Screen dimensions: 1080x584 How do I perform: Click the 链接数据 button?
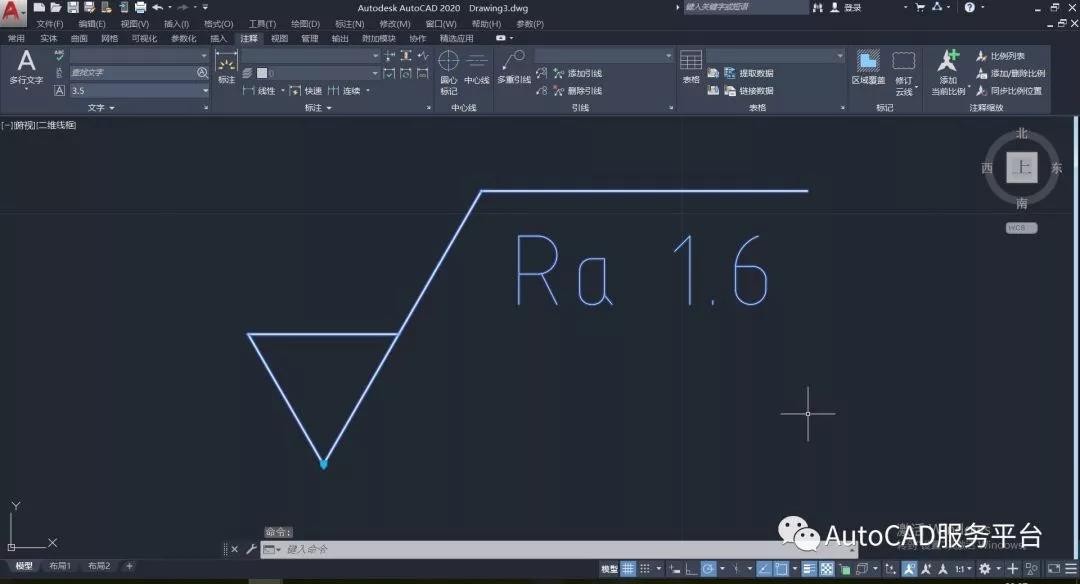[749, 90]
